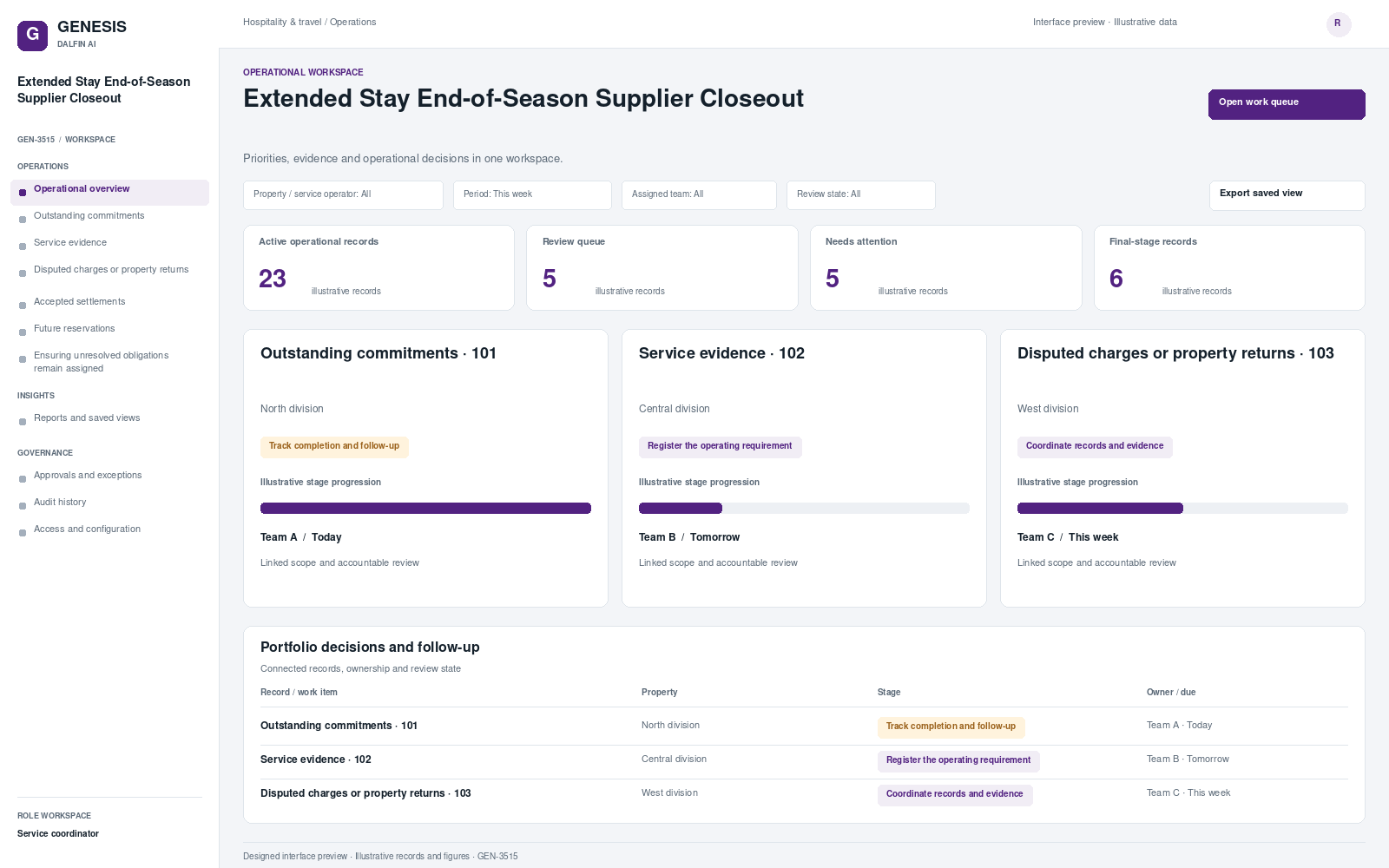Open the Period: This week filter
The height and width of the screenshot is (868, 1389).
[x=532, y=195]
